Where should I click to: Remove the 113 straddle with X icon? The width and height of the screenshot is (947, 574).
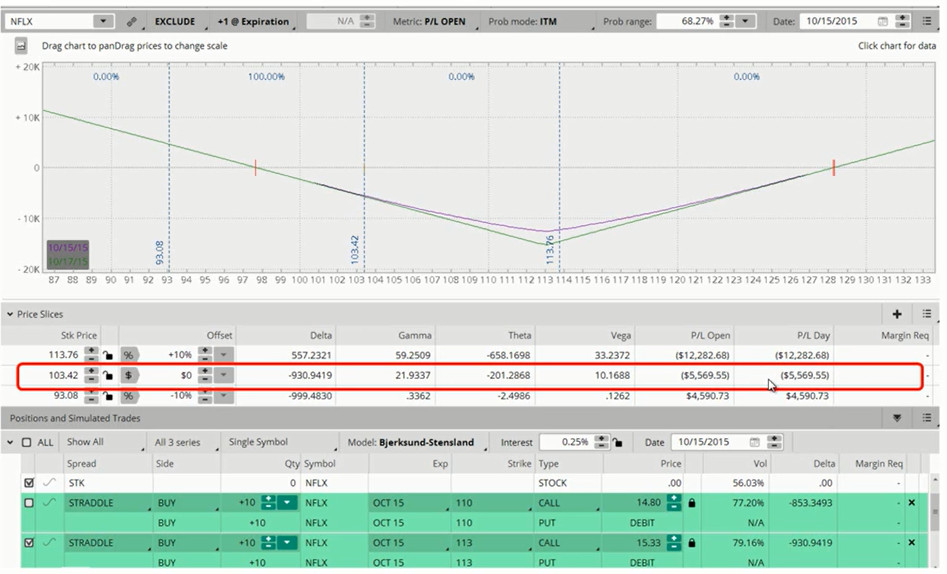[911, 543]
